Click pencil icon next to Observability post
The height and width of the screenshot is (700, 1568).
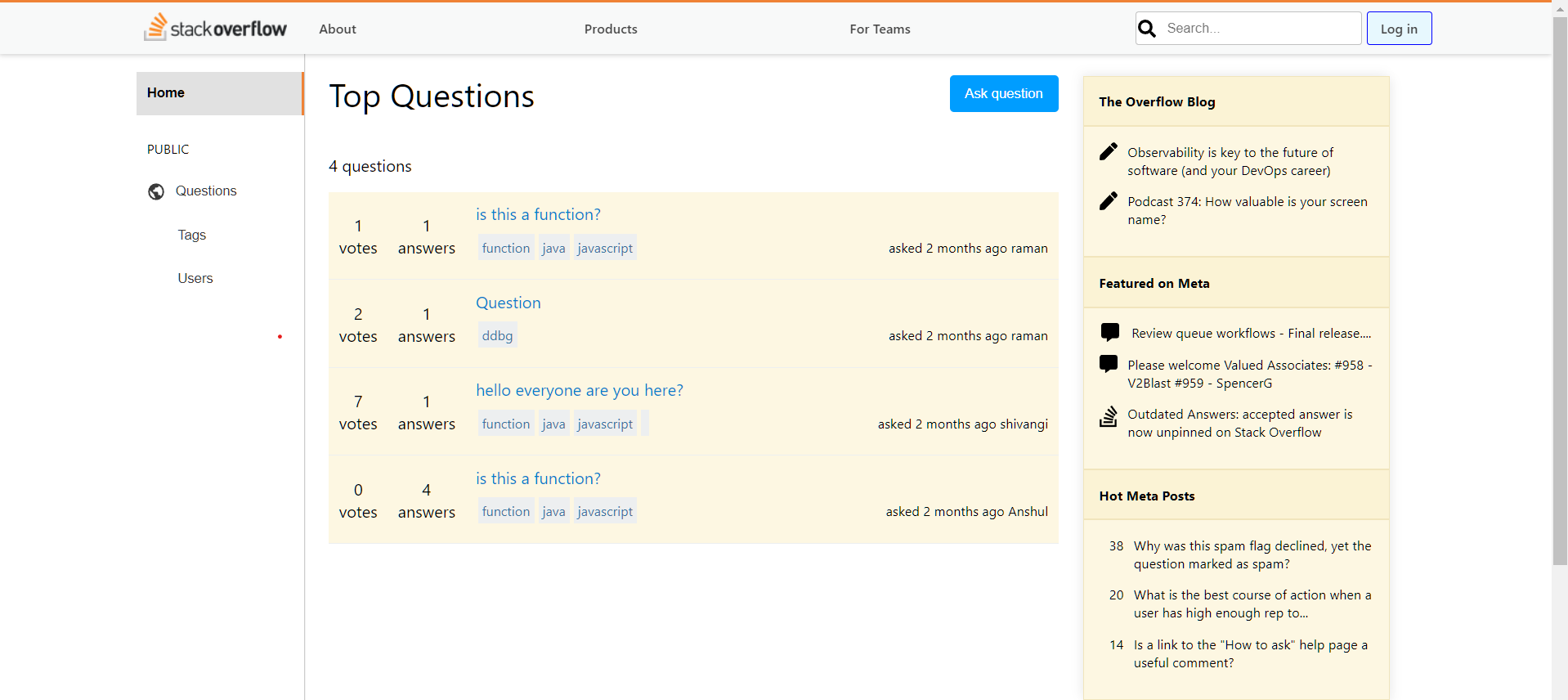point(1109,152)
